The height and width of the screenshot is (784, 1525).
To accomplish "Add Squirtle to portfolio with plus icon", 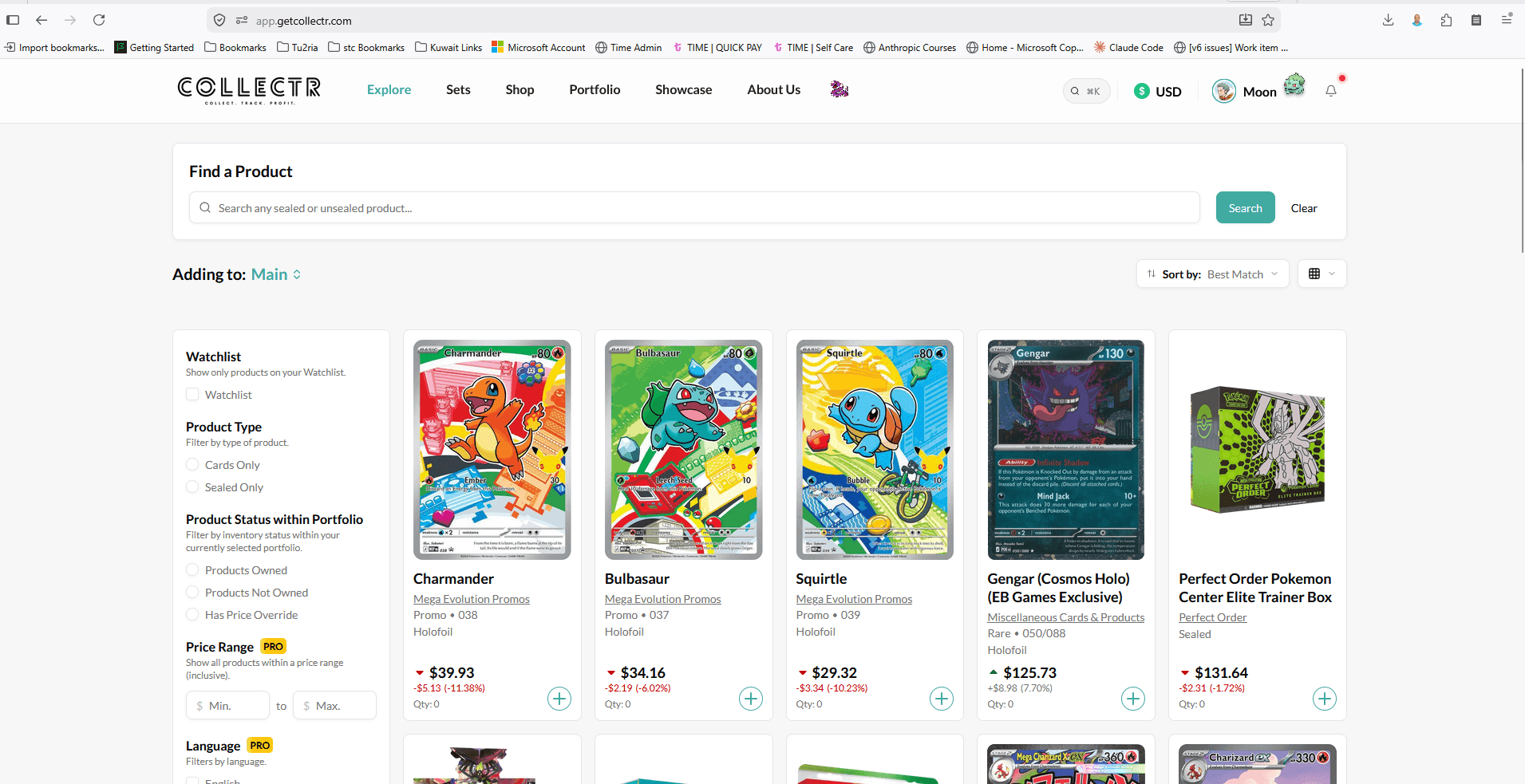I will pos(942,699).
